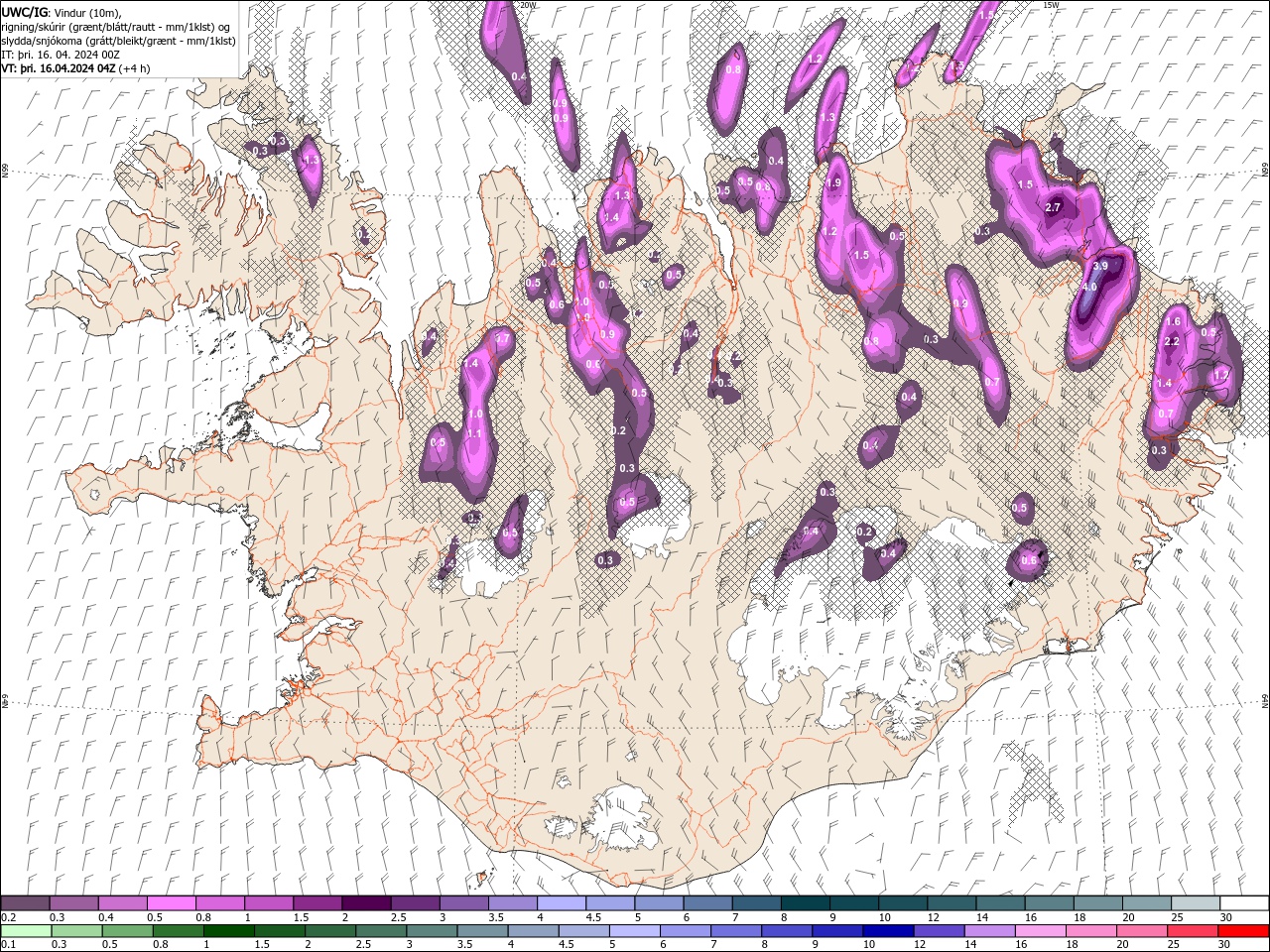Pick the white 30 snow legend swatch
The image size is (1270, 952).
(1245, 903)
